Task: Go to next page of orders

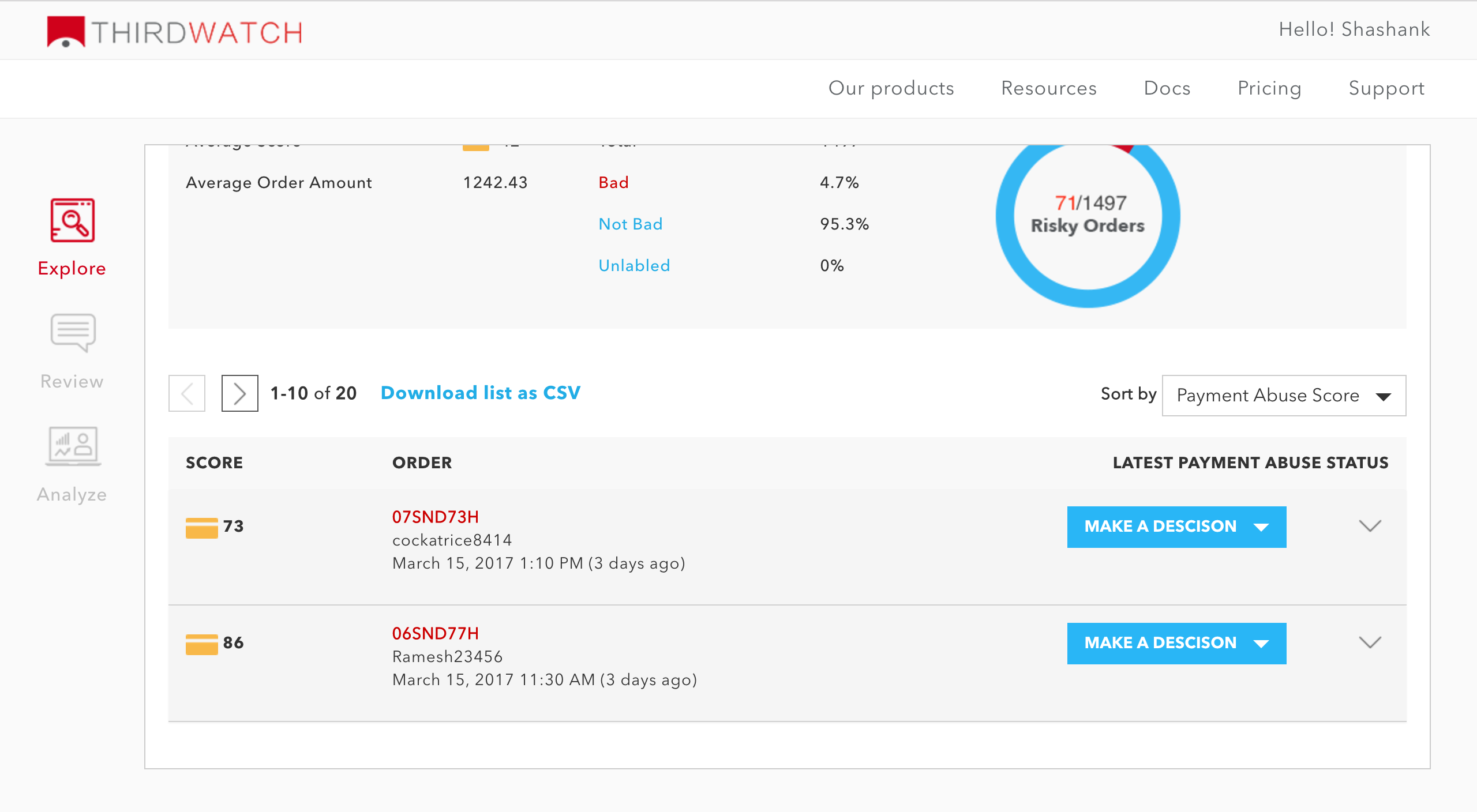Action: pyautogui.click(x=239, y=394)
